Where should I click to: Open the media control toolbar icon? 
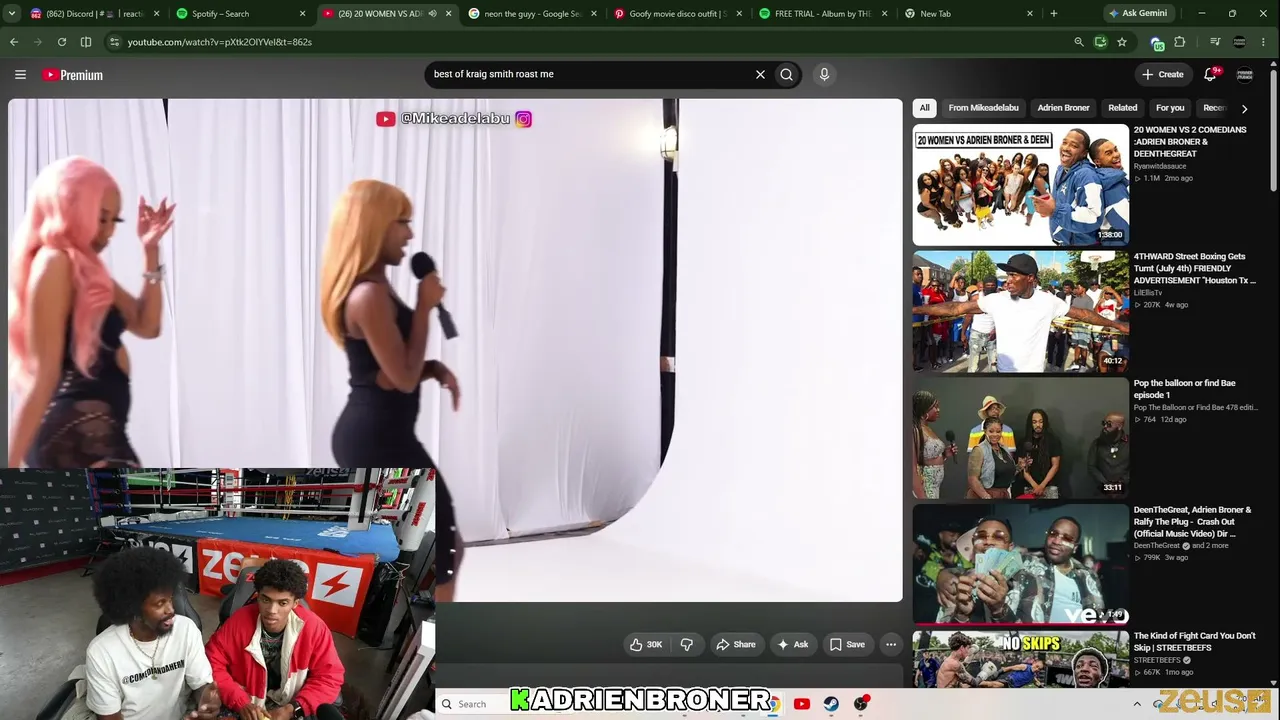click(1215, 42)
